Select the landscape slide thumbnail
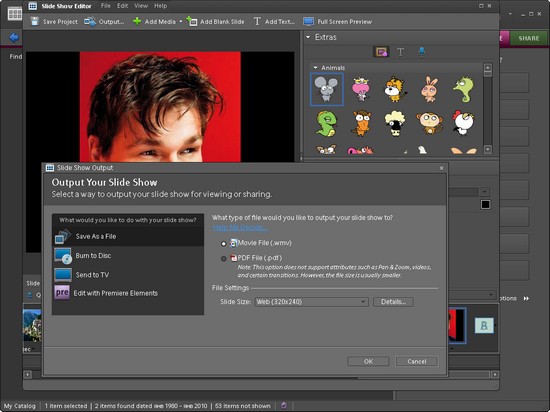 [x=32, y=325]
